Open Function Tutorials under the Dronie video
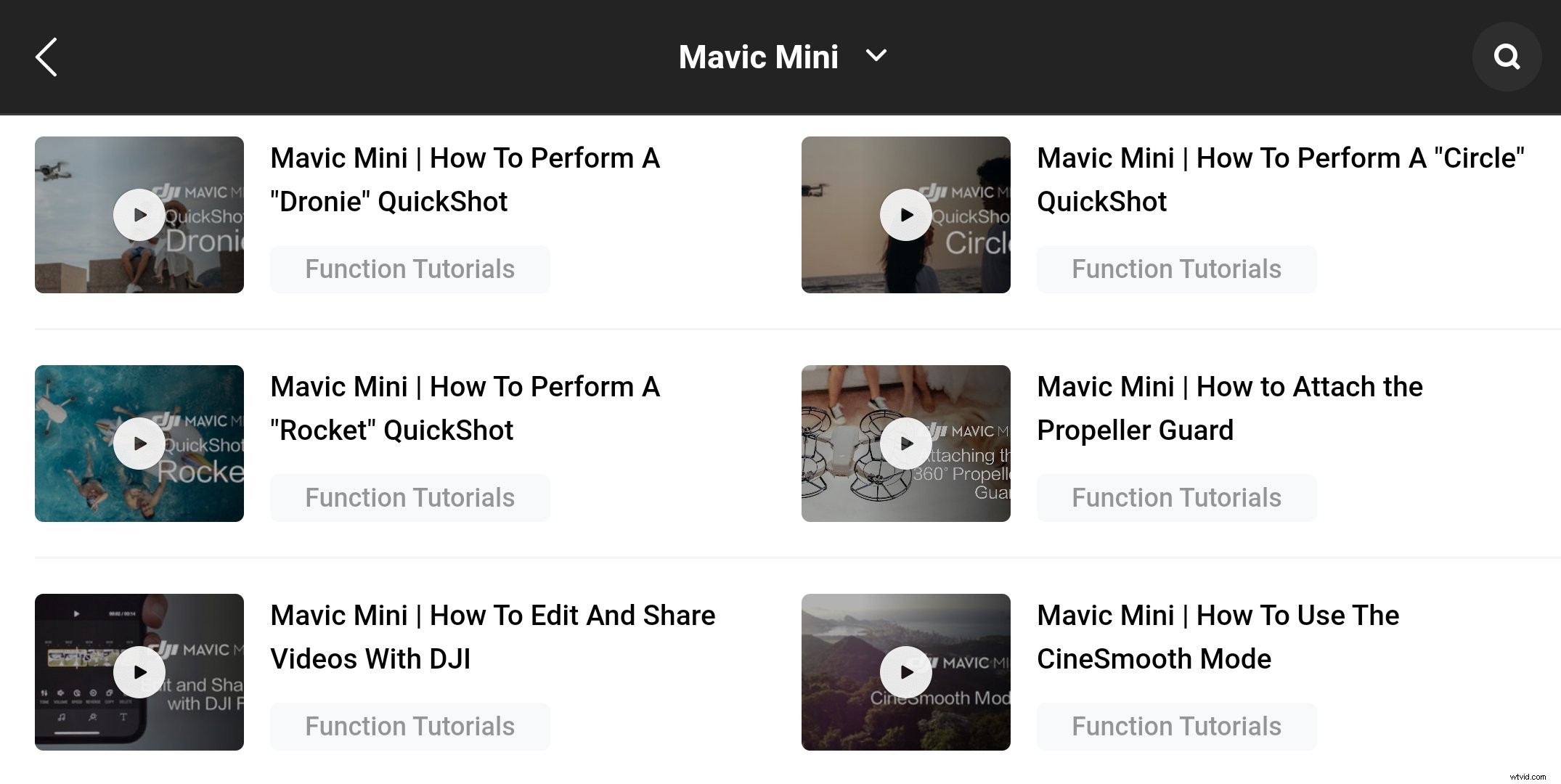This screenshot has height=784, width=1561. [409, 269]
